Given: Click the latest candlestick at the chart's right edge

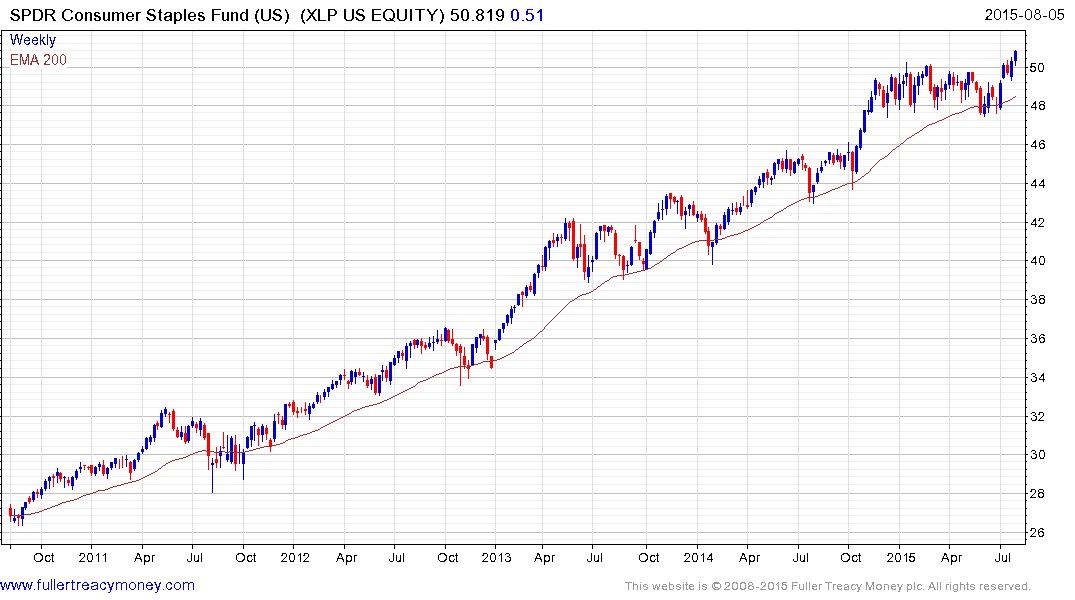Looking at the screenshot, I should click(1015, 57).
